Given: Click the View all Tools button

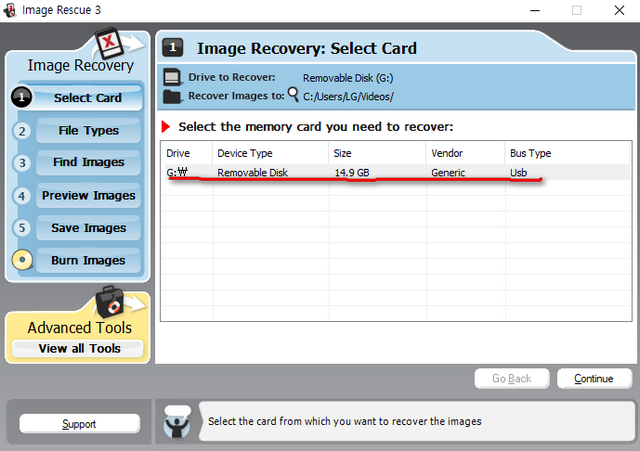Looking at the screenshot, I should pyautogui.click(x=78, y=349).
